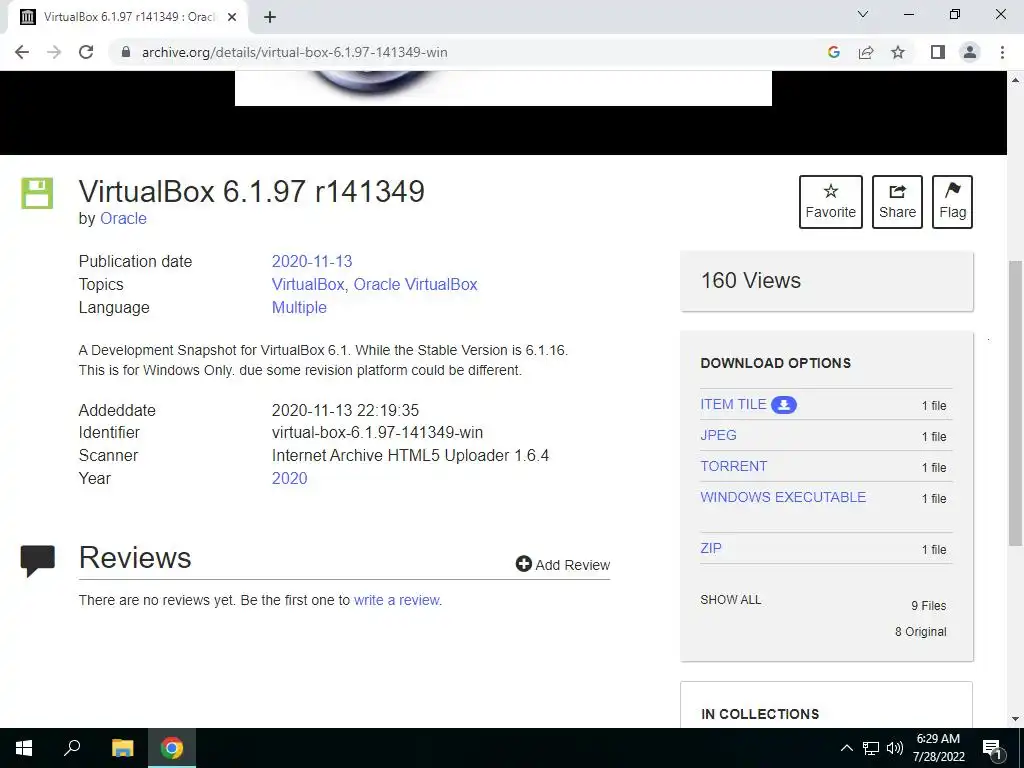
Task: Click the Chrome taskbar icon
Action: pos(172,748)
